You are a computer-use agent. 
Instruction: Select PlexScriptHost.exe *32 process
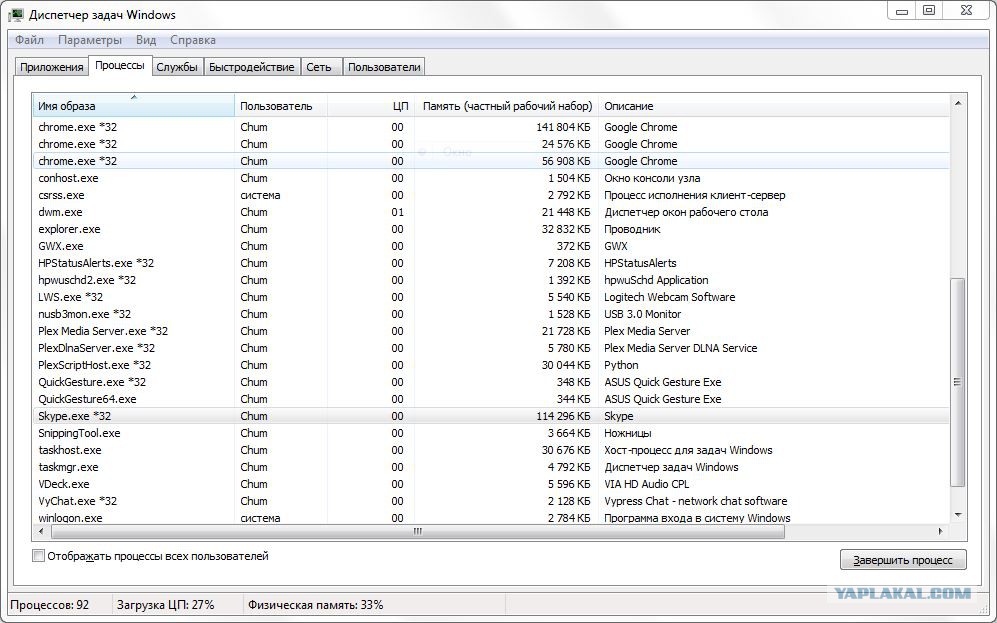(491, 365)
